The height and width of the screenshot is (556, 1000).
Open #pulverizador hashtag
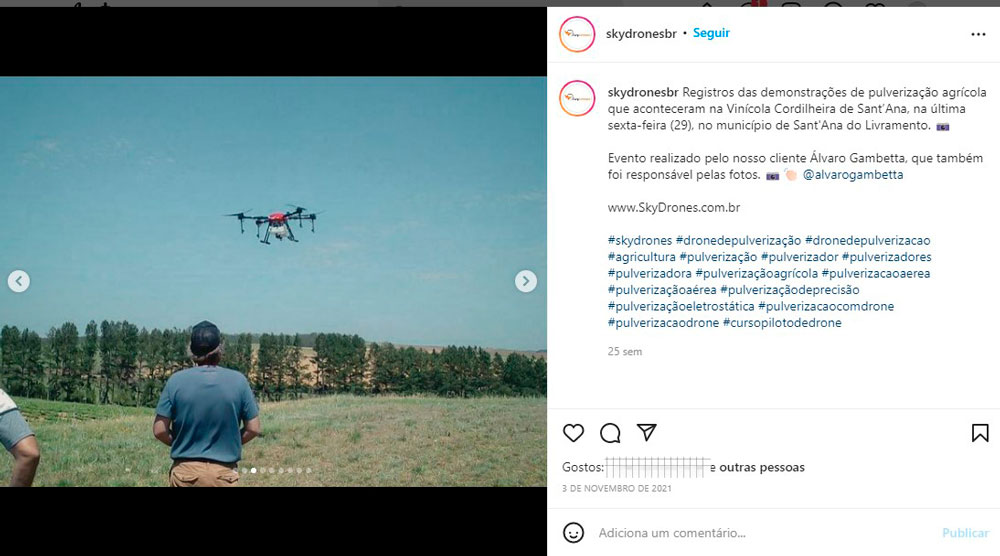(x=800, y=257)
